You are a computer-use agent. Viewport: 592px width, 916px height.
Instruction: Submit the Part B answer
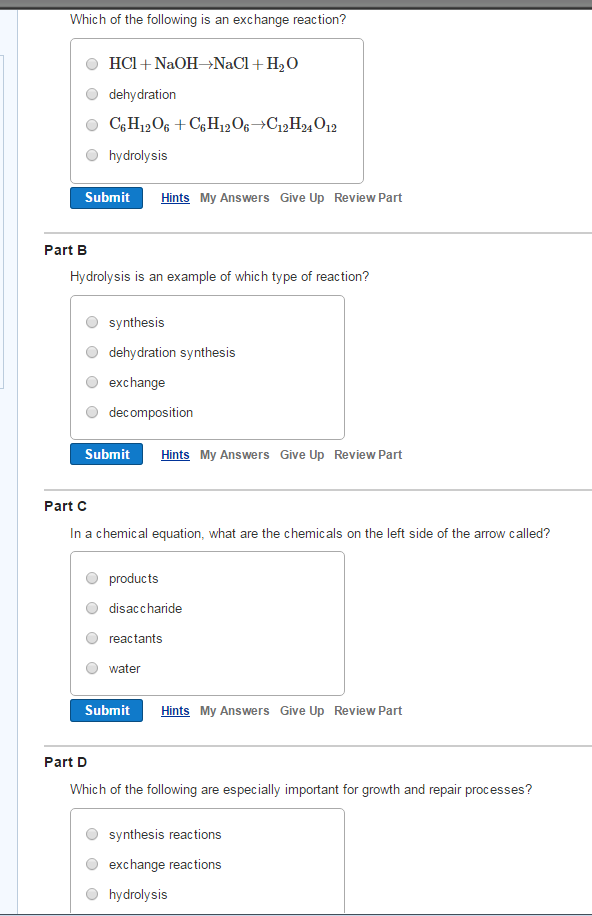click(106, 453)
